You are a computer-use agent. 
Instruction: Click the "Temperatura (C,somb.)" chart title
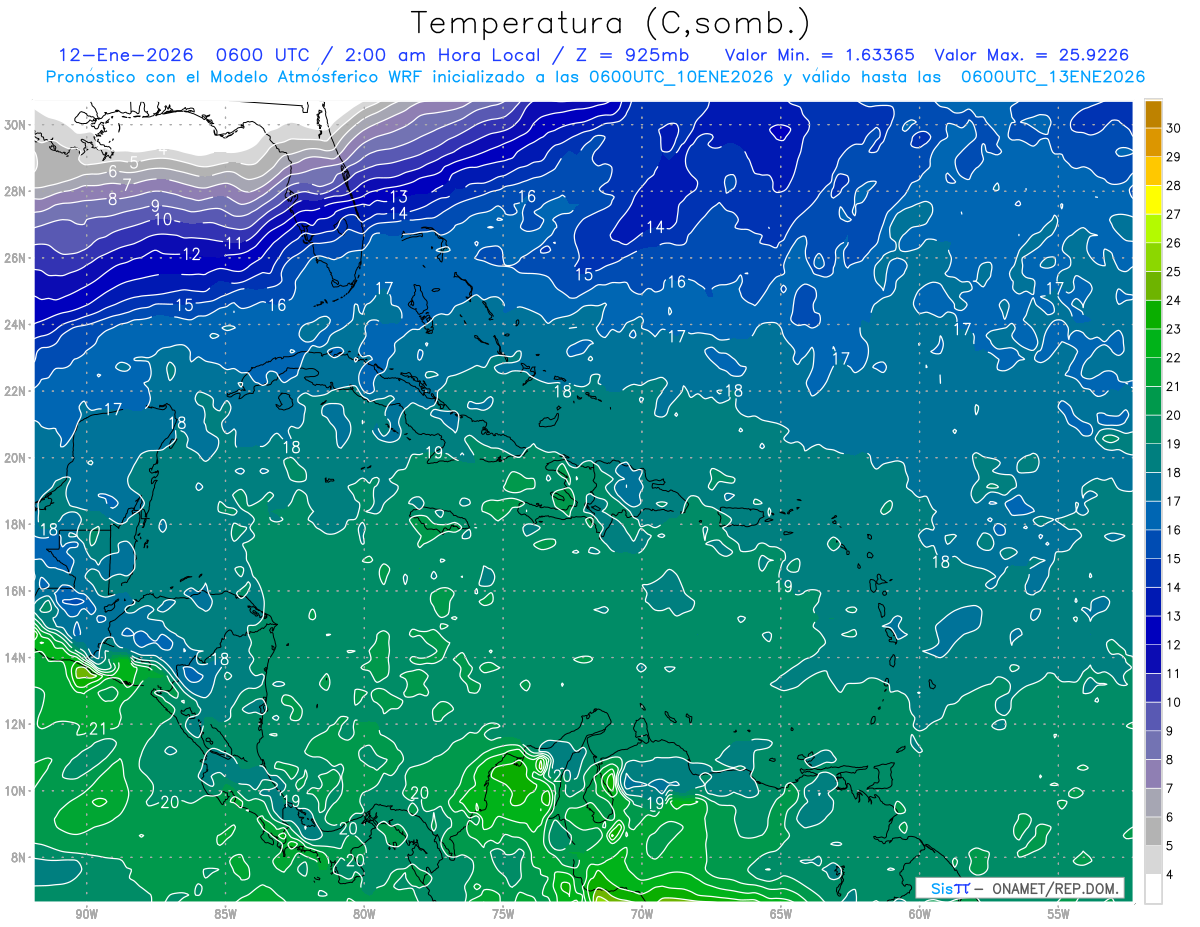pos(610,23)
